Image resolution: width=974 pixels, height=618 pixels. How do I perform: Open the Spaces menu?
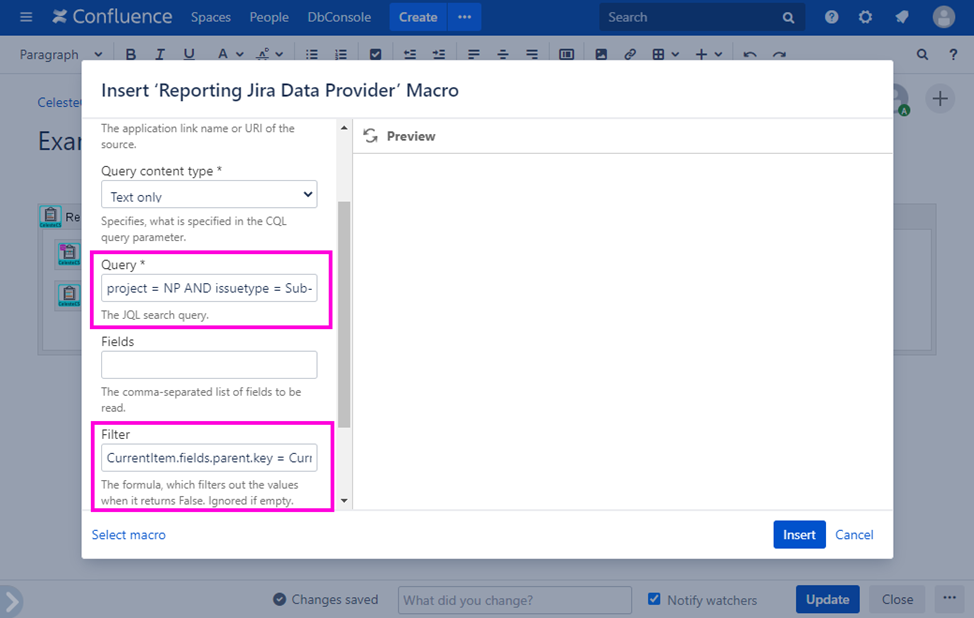click(x=211, y=17)
